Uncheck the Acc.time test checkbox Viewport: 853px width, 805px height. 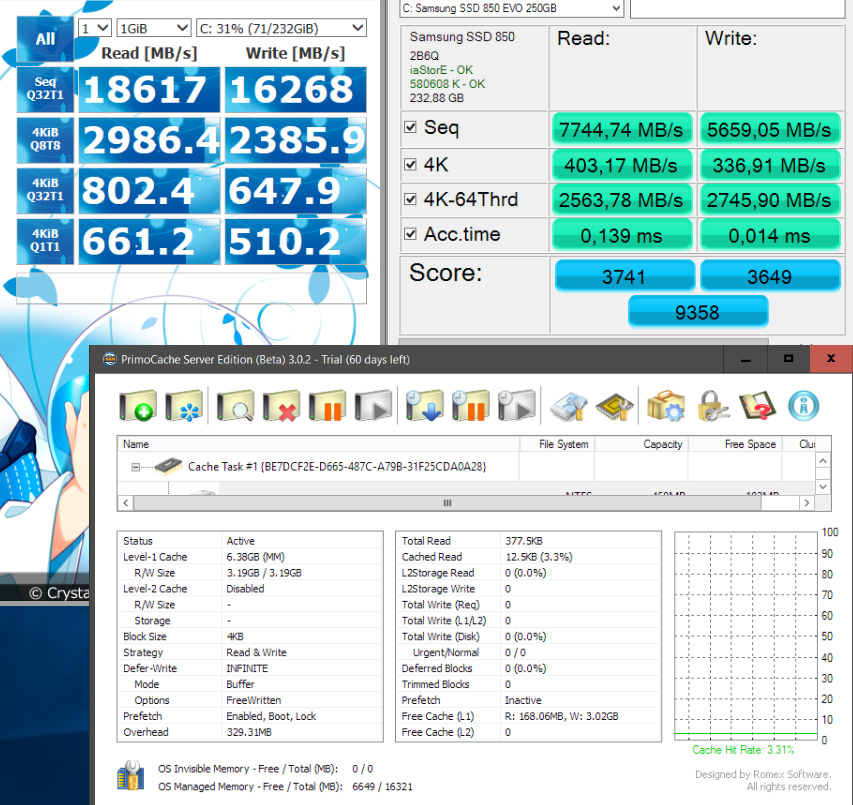tap(411, 234)
